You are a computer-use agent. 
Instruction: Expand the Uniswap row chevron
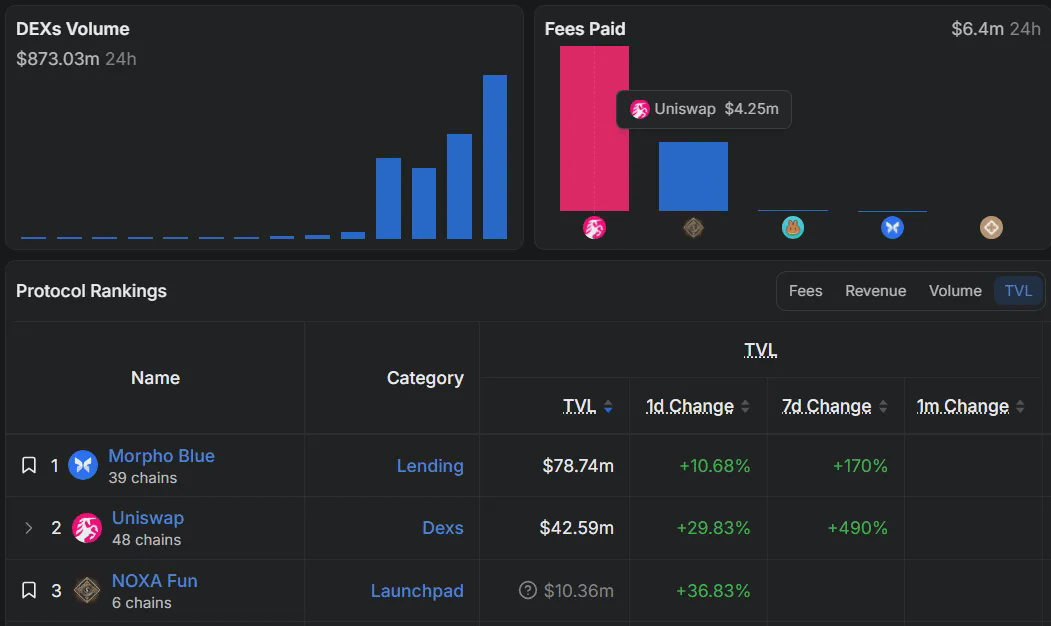click(29, 527)
